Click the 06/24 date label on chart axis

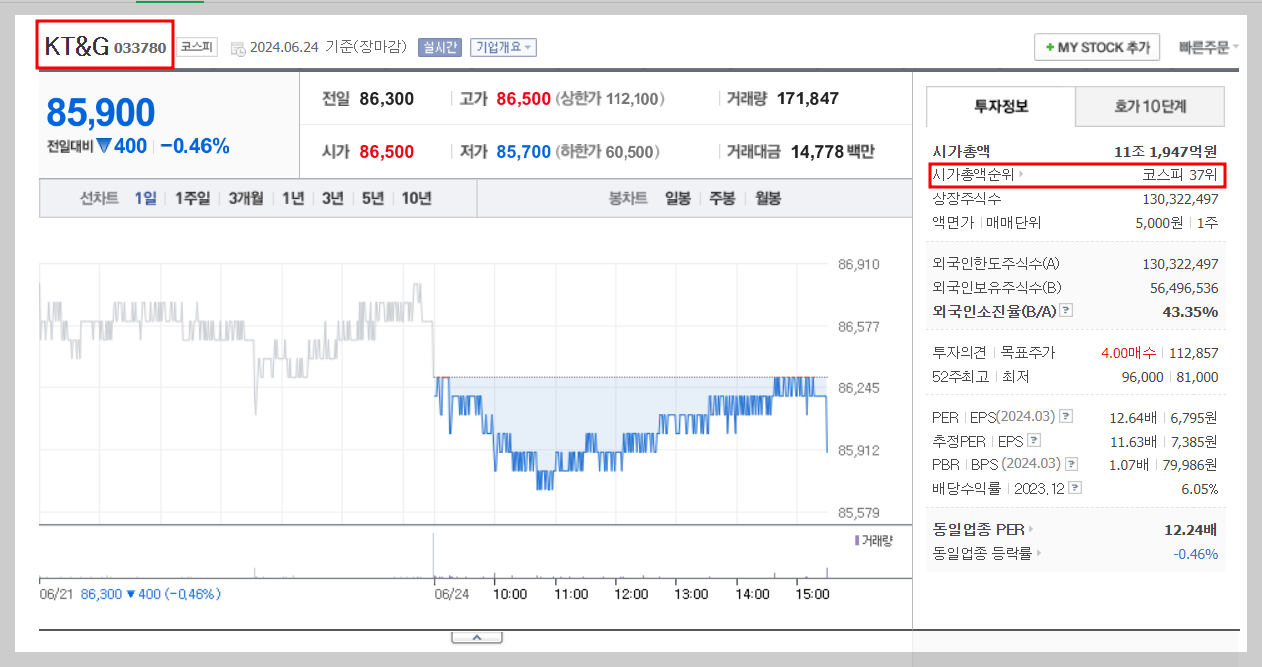[x=452, y=594]
